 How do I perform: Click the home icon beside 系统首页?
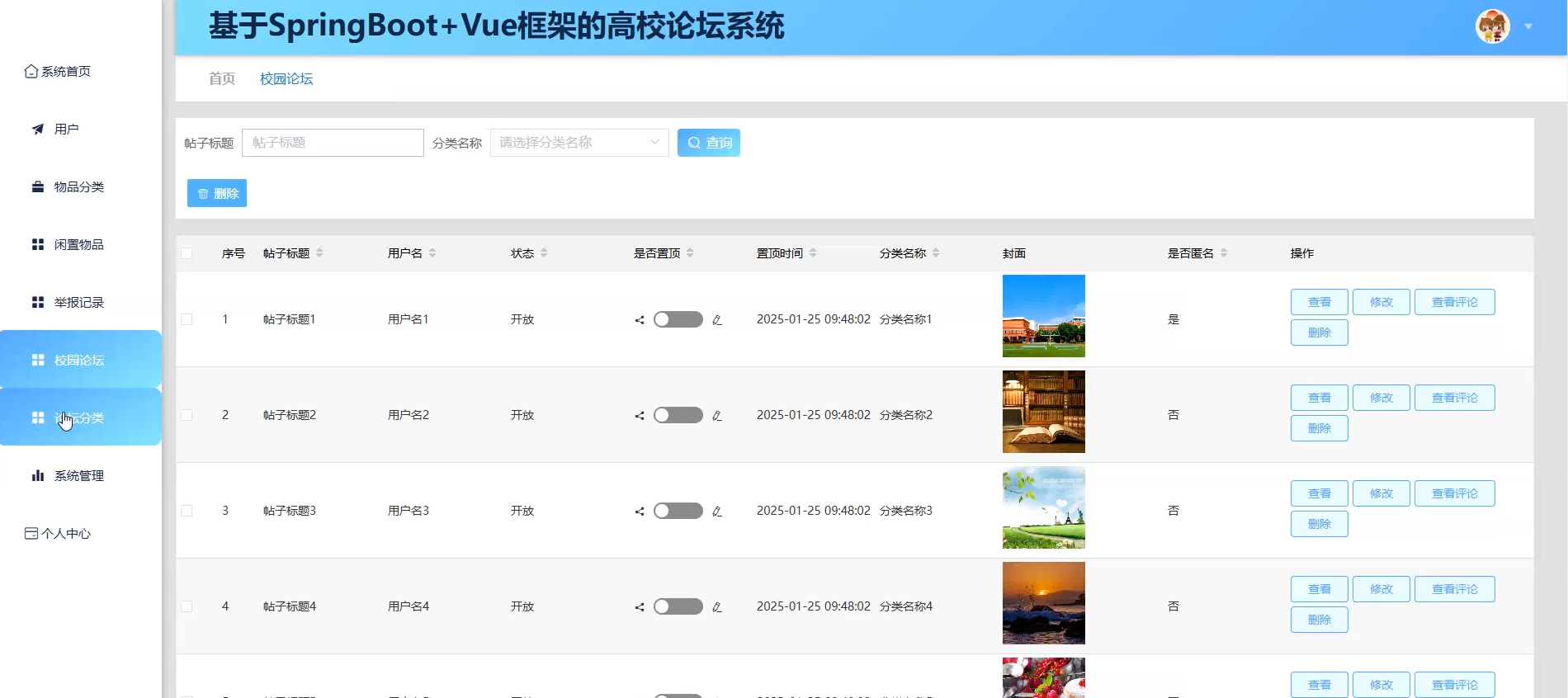coord(31,72)
